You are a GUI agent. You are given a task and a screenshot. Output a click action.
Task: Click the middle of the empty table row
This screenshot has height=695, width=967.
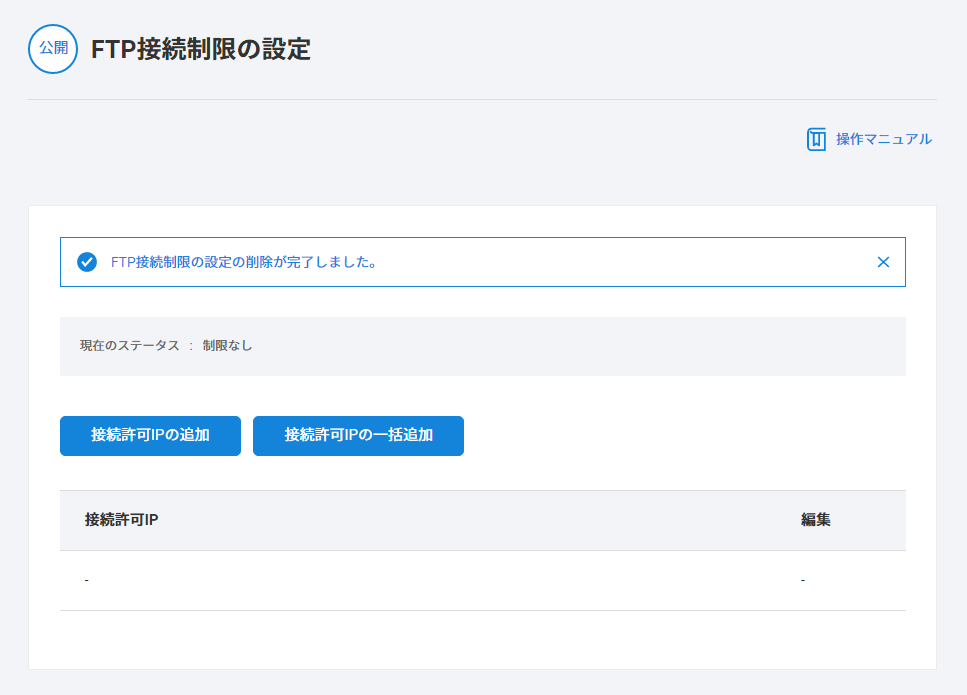482,581
